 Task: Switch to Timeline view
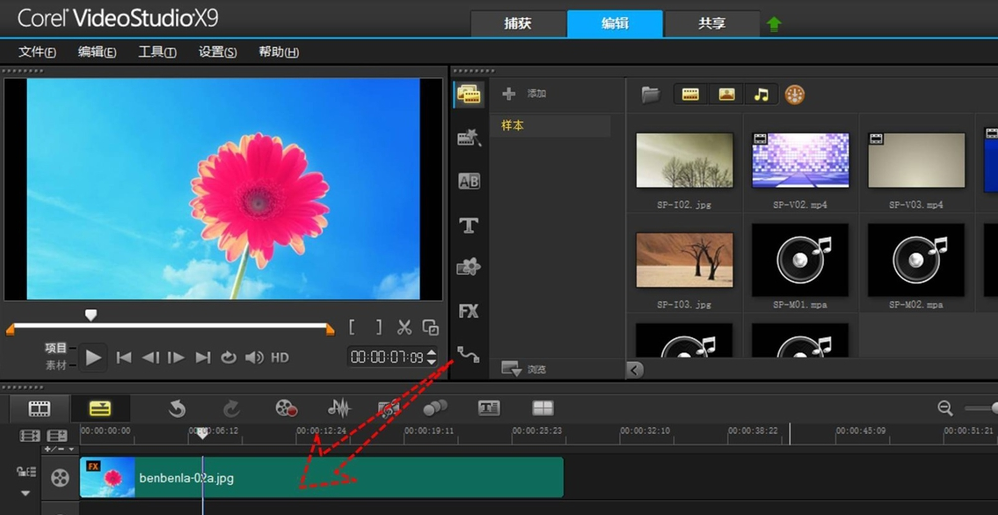click(x=100, y=409)
